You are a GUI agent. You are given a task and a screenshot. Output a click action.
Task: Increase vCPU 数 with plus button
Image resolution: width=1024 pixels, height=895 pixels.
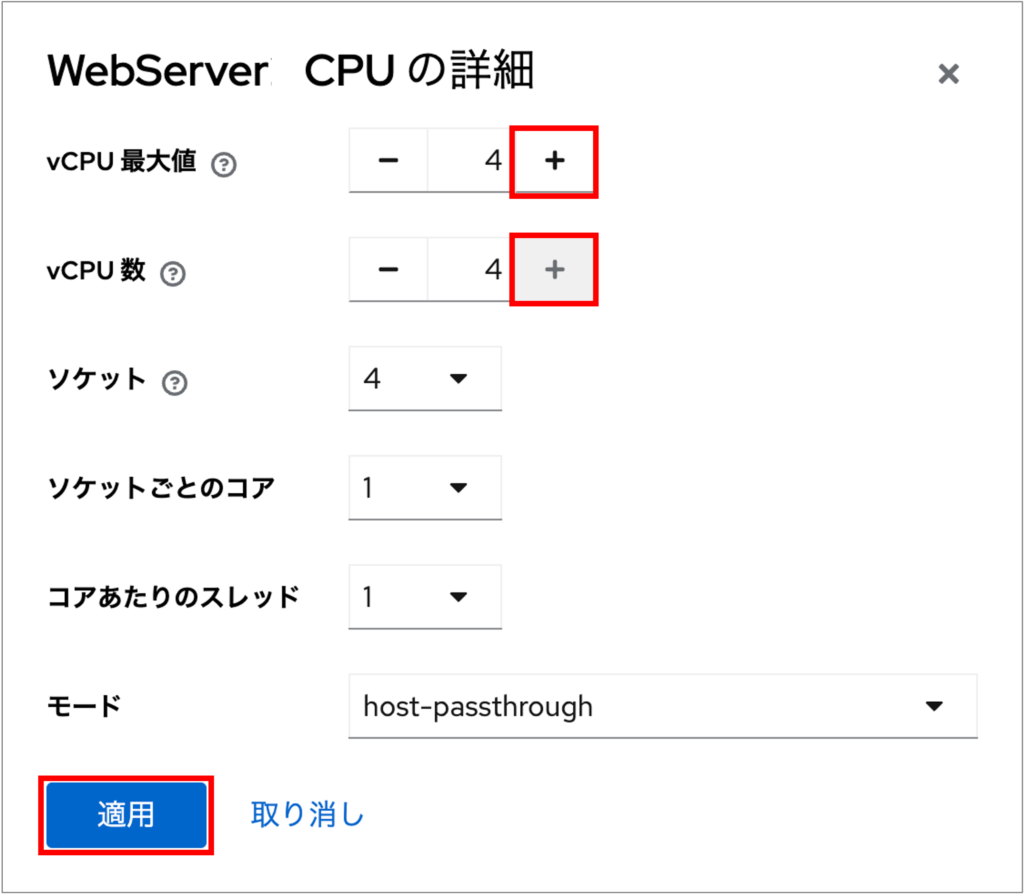click(554, 269)
